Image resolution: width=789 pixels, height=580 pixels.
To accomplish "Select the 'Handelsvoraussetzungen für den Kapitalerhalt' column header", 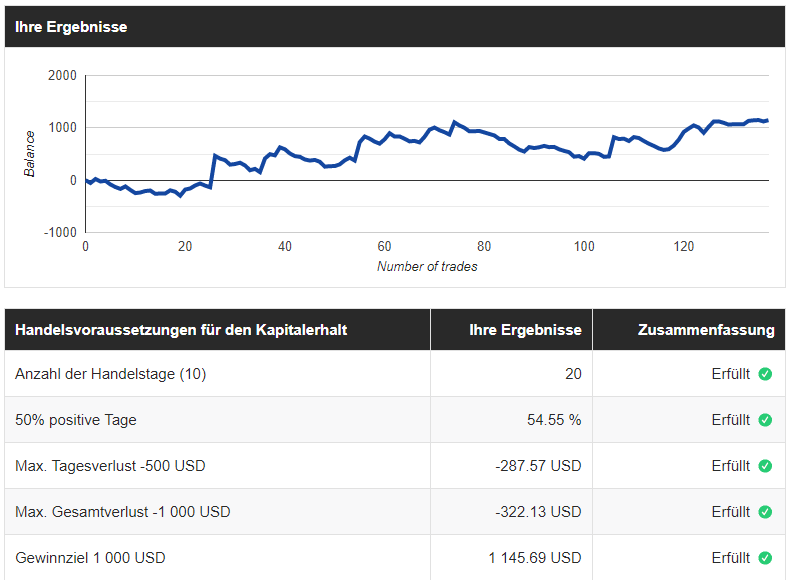I will 181,329.
